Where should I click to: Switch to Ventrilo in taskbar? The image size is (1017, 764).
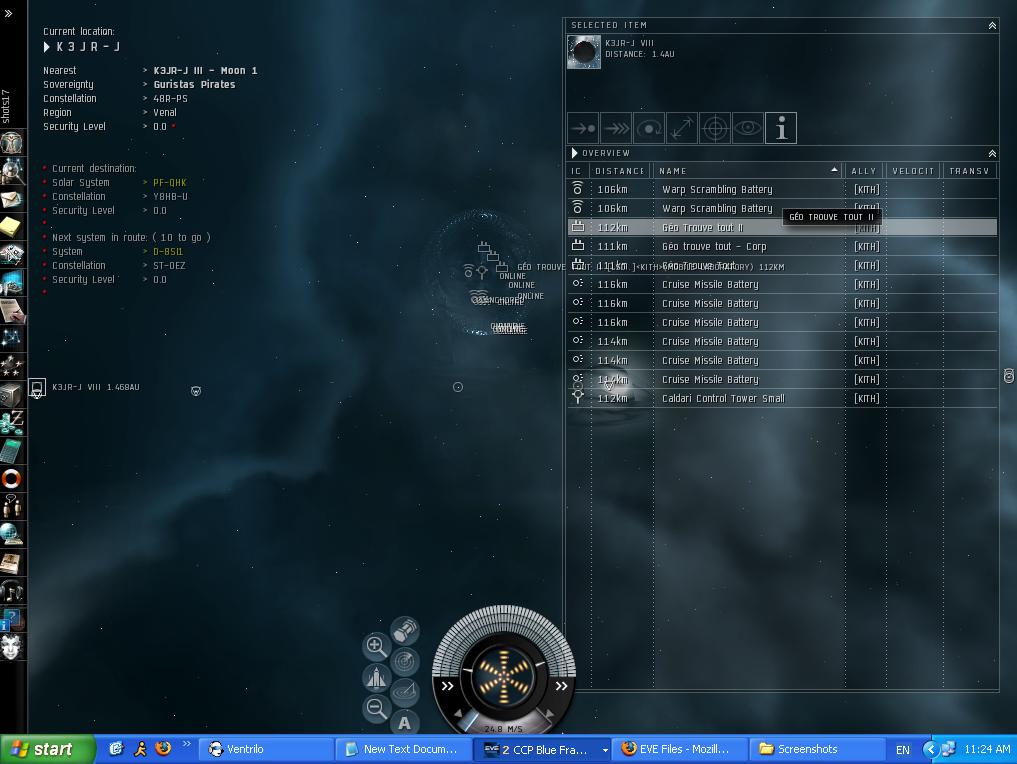point(266,749)
